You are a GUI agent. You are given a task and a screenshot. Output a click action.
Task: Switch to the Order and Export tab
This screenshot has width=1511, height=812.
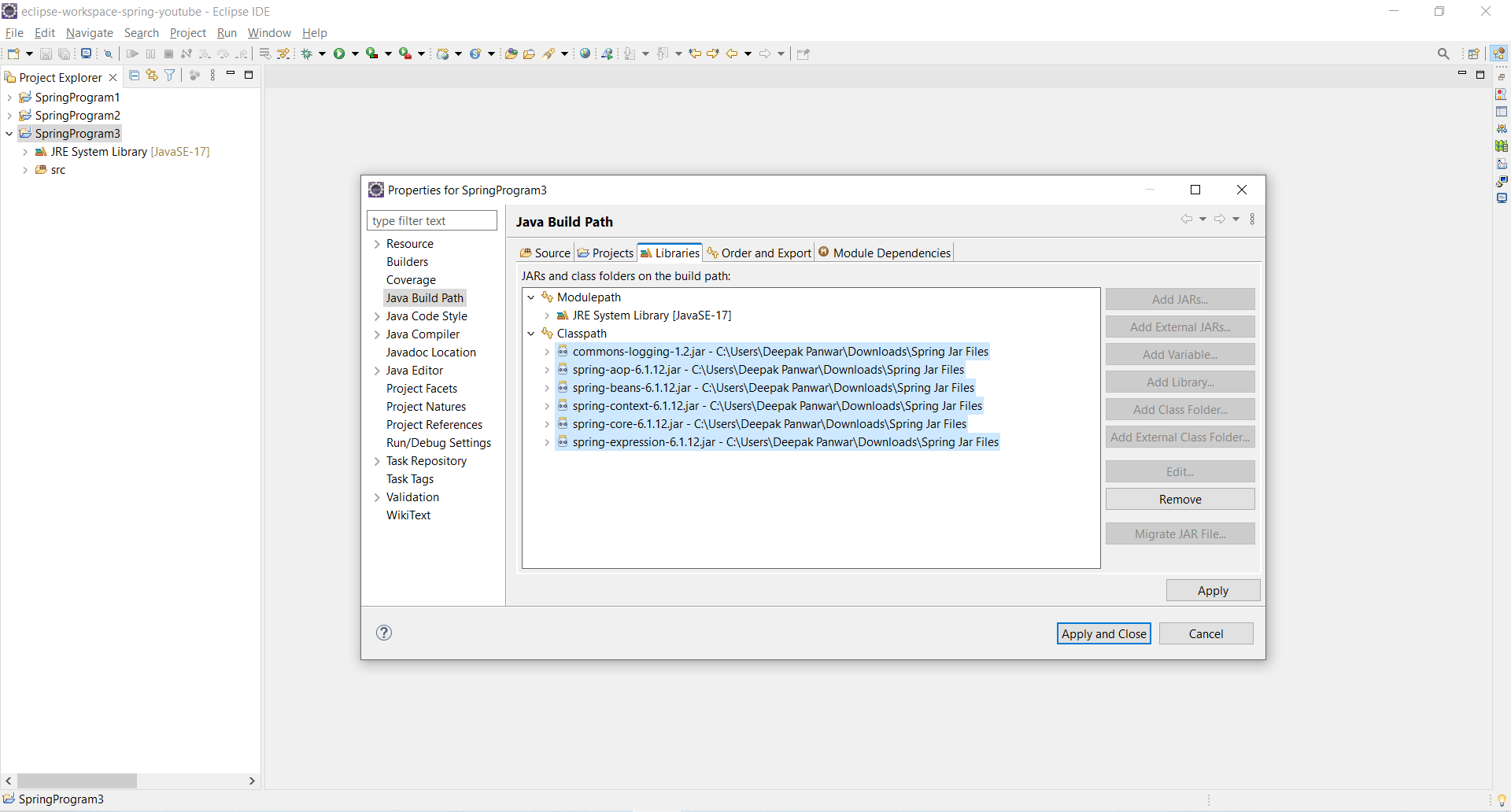(759, 253)
